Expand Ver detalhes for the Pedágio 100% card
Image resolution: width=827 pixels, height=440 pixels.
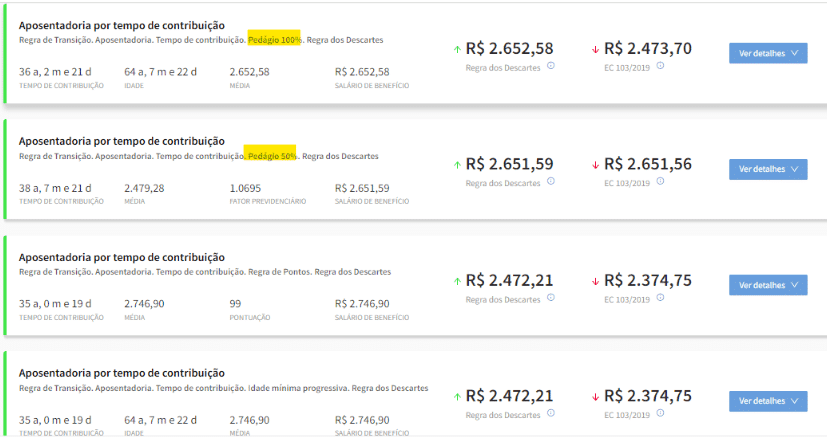tap(768, 53)
